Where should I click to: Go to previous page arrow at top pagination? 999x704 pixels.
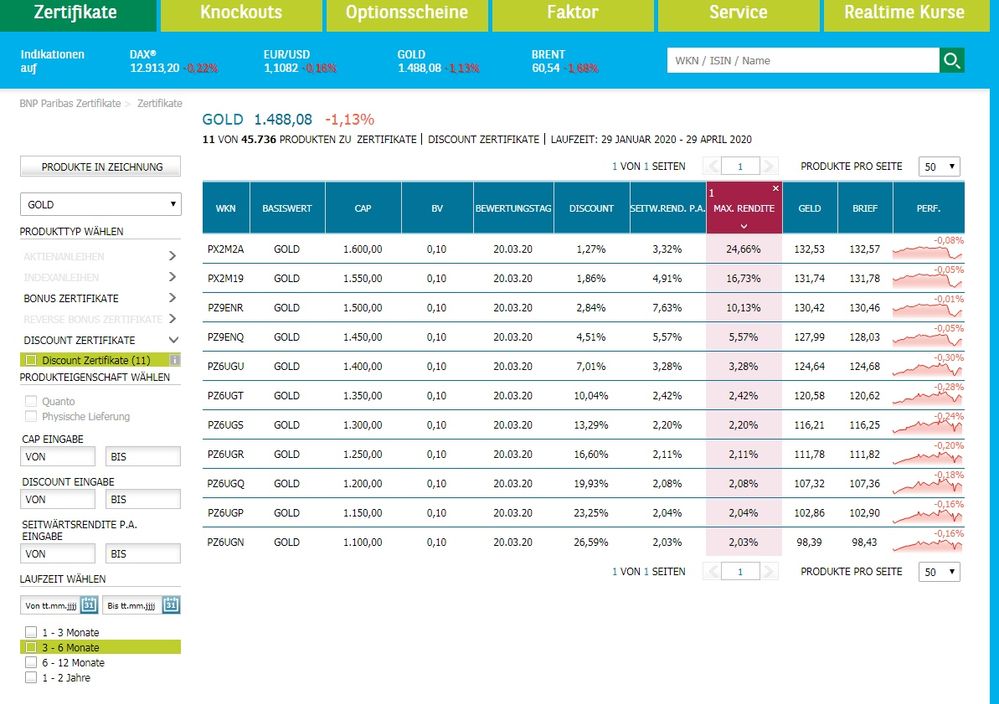(x=712, y=167)
